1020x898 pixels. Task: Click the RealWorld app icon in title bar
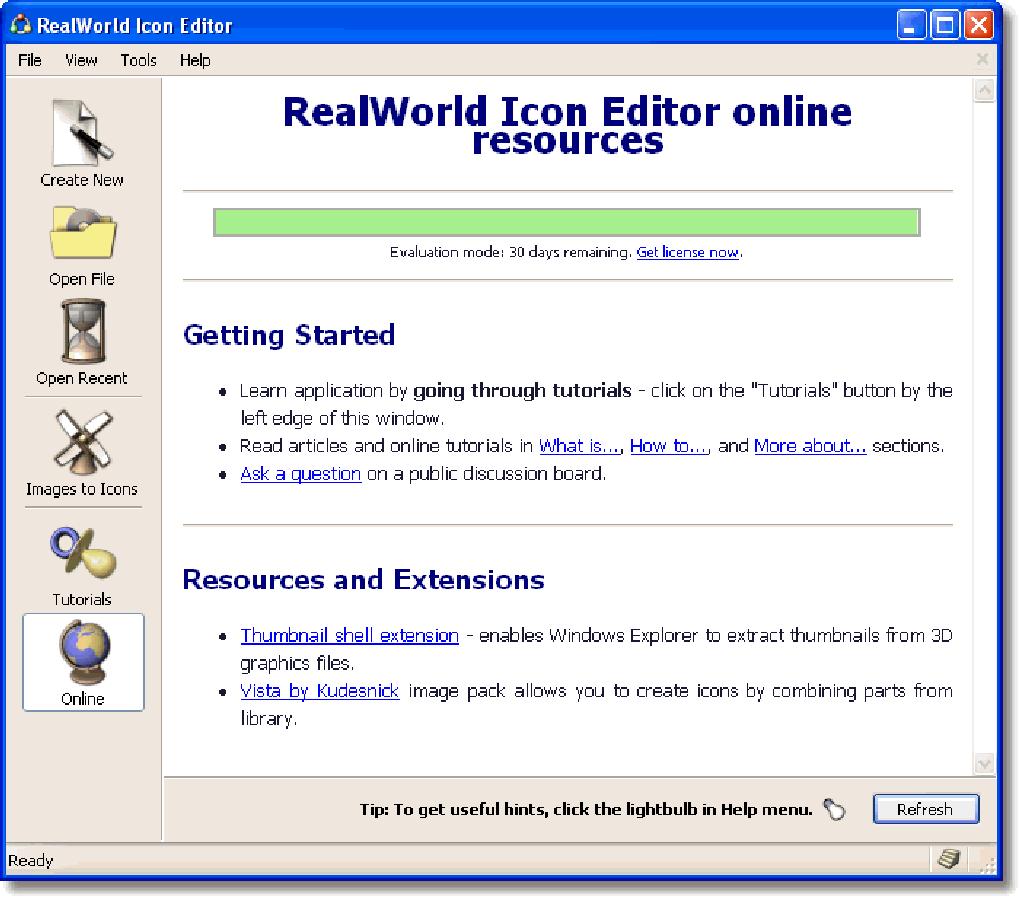pyautogui.click(x=20, y=25)
